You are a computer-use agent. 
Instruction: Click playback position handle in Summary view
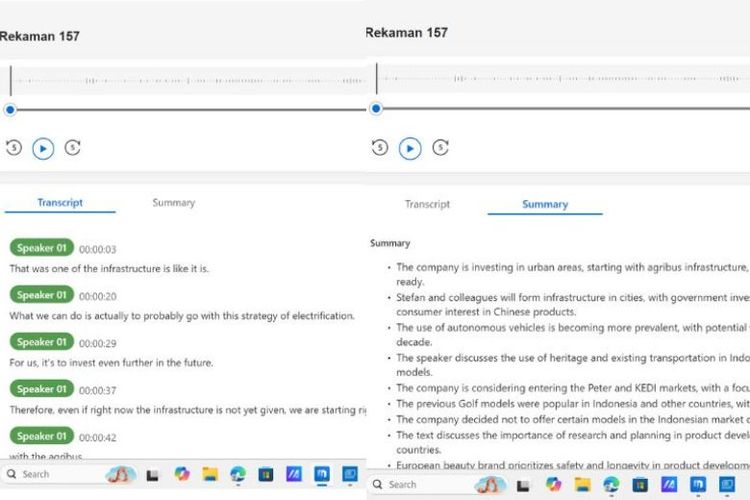coord(376,109)
